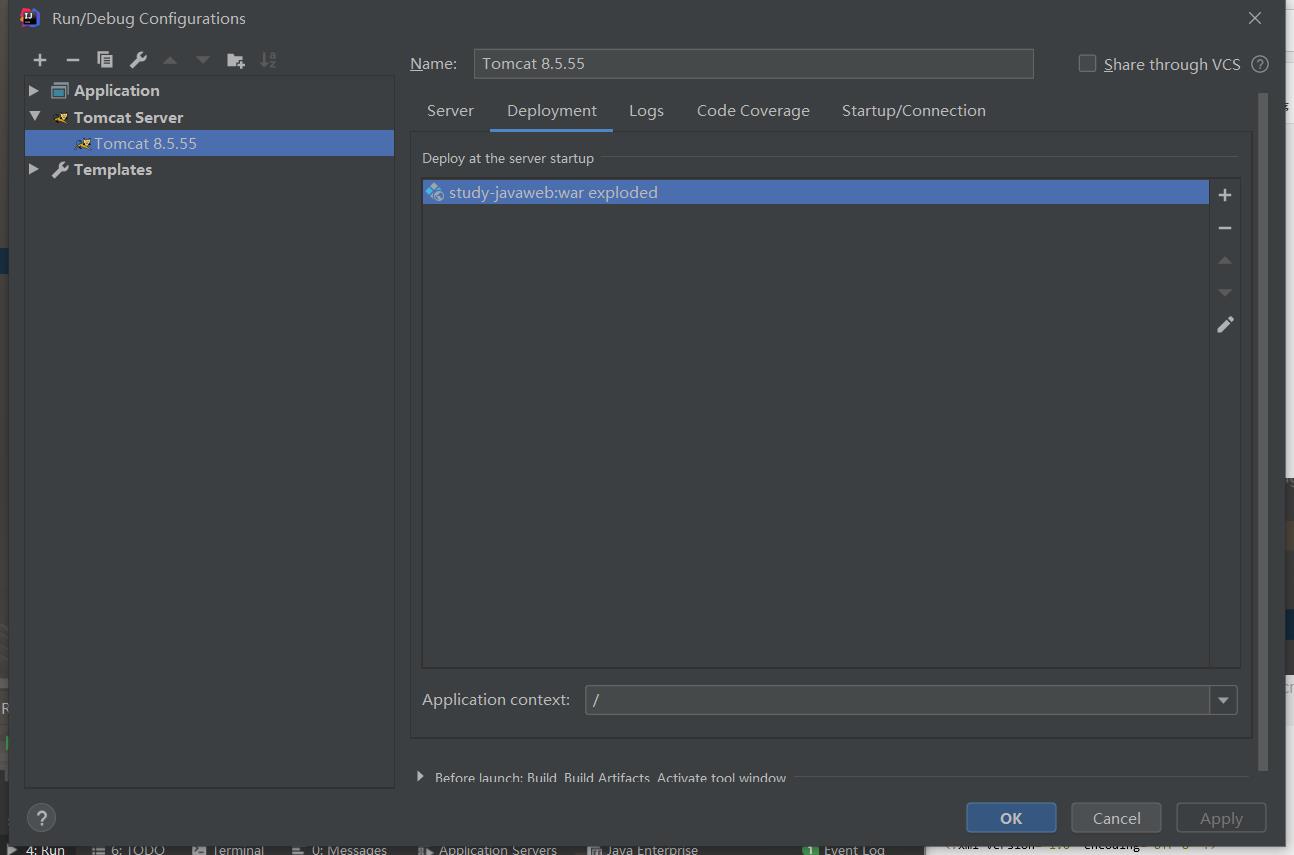
Task: Open Application context dropdown arrow
Action: tap(1223, 700)
